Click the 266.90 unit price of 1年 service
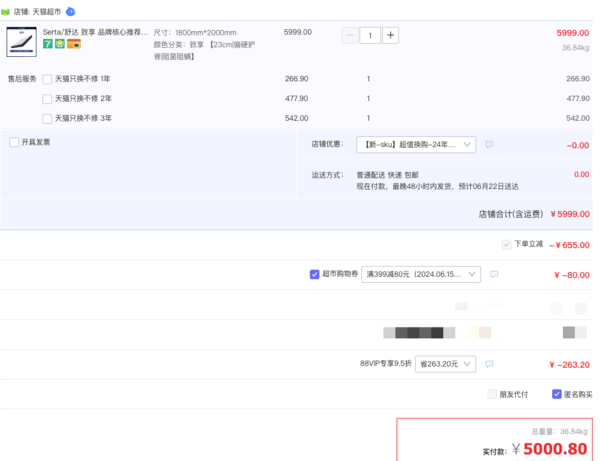Image resolution: width=600 pixels, height=461 pixels. (x=297, y=79)
